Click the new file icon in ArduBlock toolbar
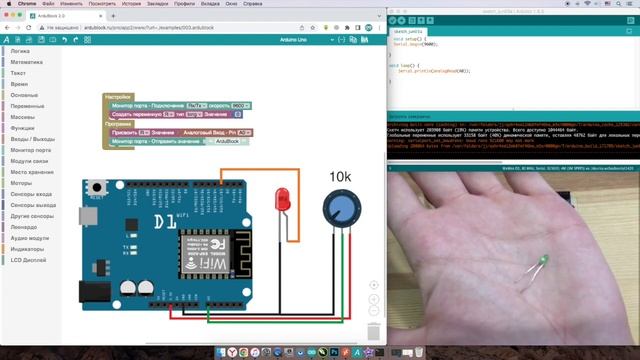The image size is (640, 360). pyautogui.click(x=18, y=40)
